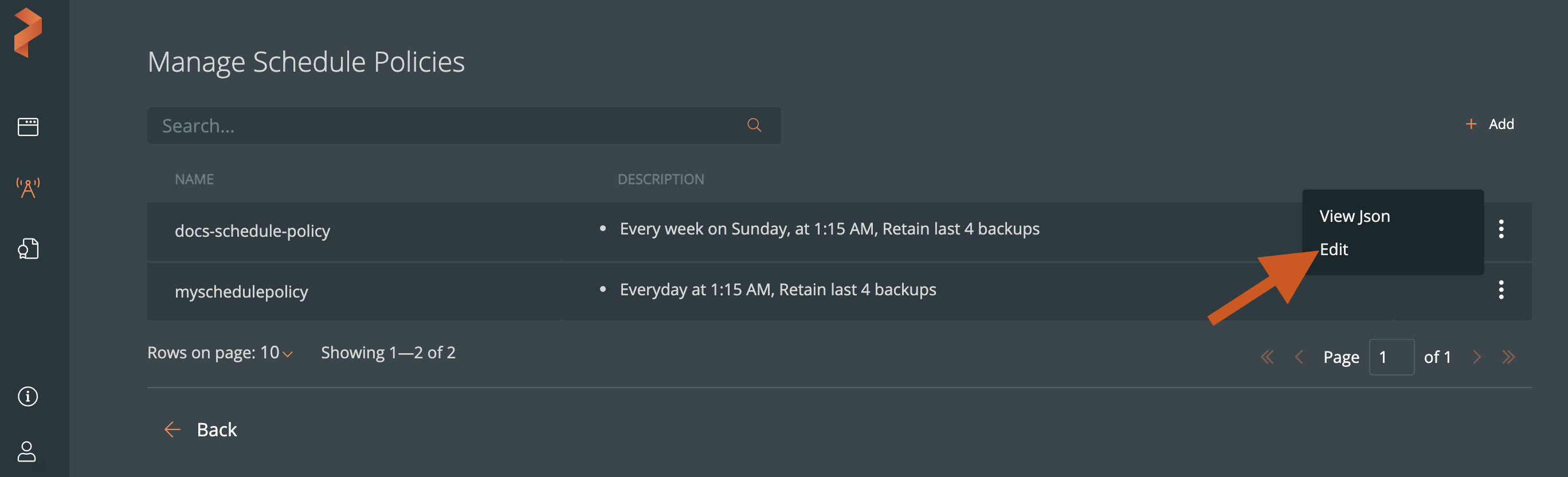
Task: Choose Edit from context menu
Action: [1334, 250]
